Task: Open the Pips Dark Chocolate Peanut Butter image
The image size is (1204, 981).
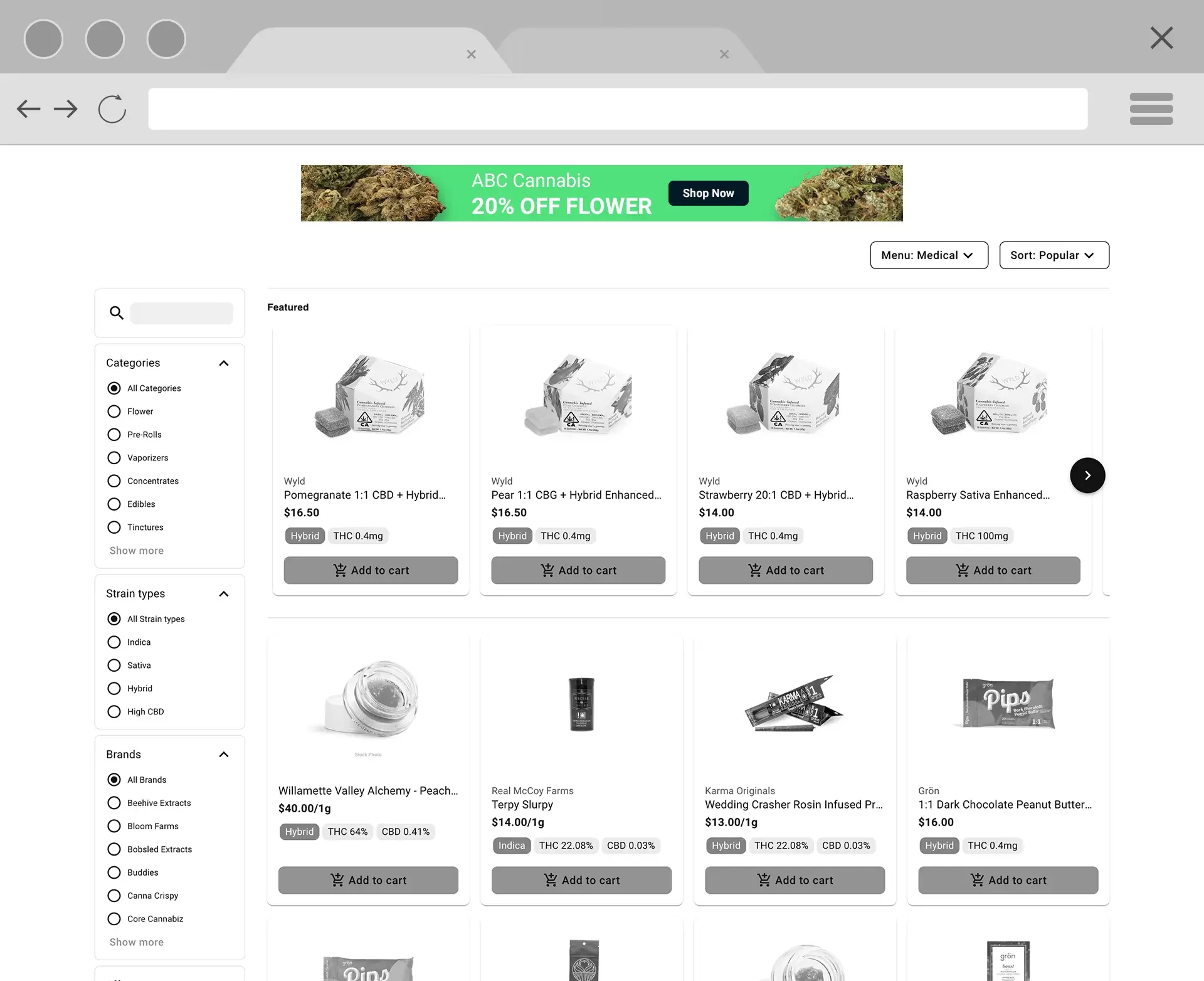Action: tap(1008, 704)
